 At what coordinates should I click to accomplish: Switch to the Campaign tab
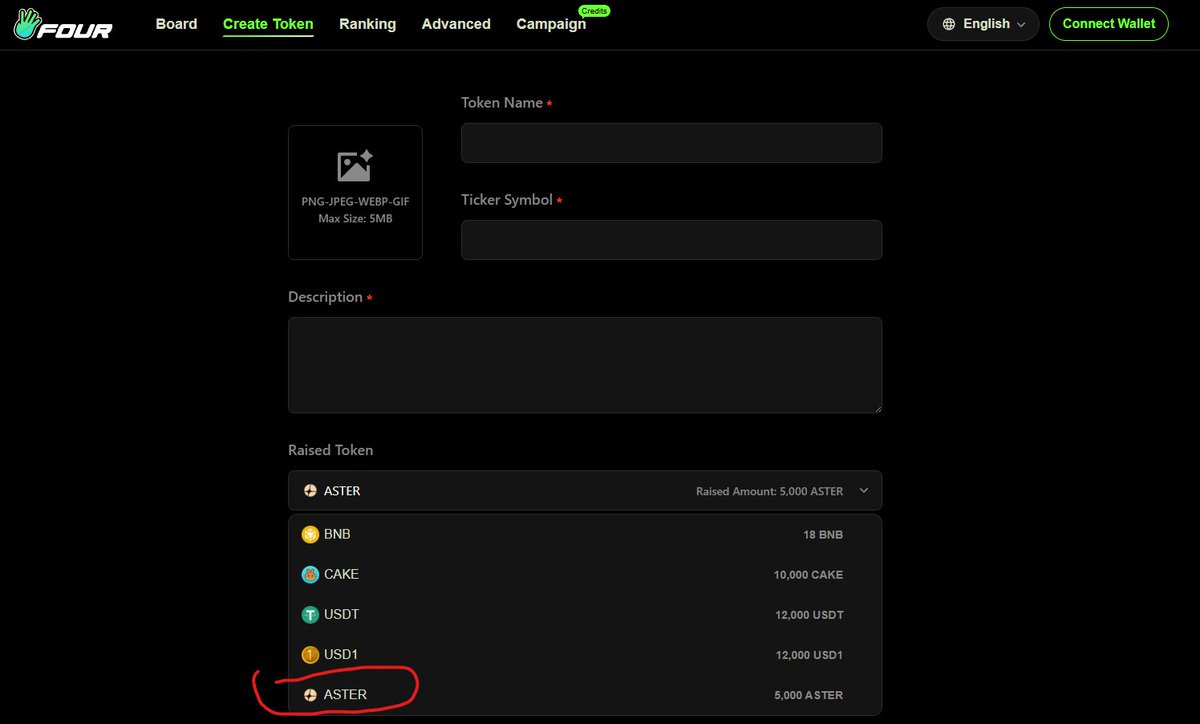551,24
